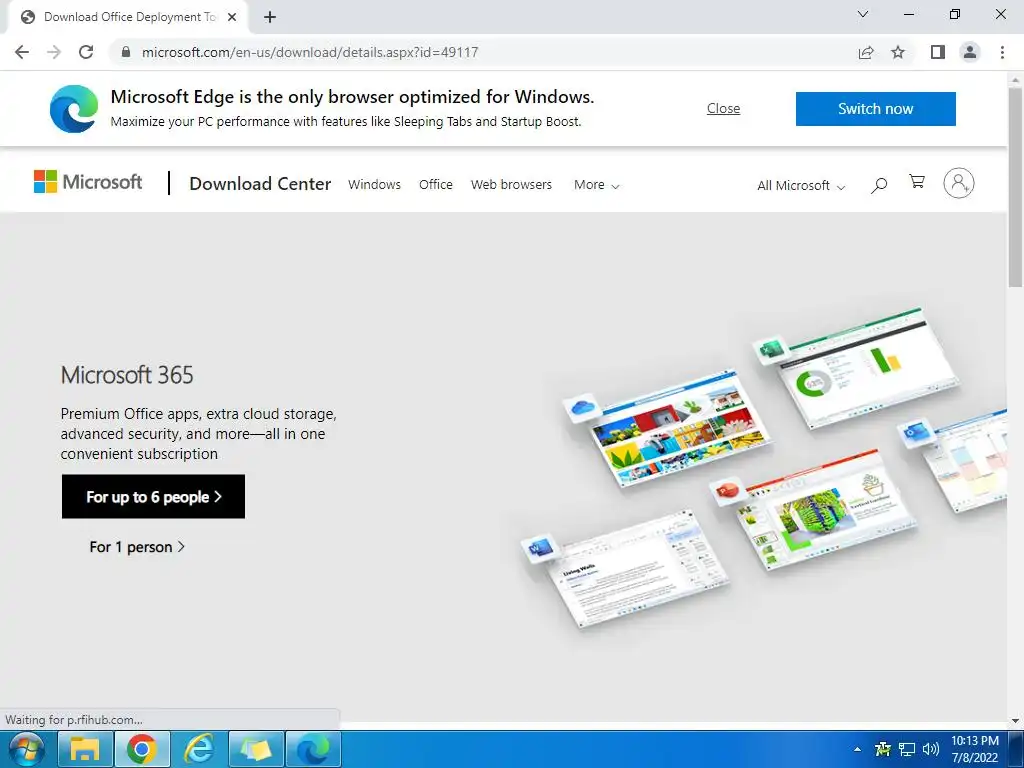
Task: Open the volume speaker tray icon
Action: (931, 748)
